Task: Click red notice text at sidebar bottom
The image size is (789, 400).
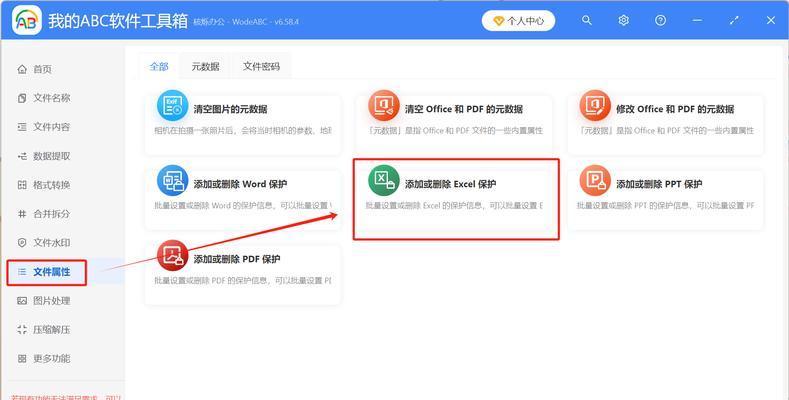Action: [65, 397]
